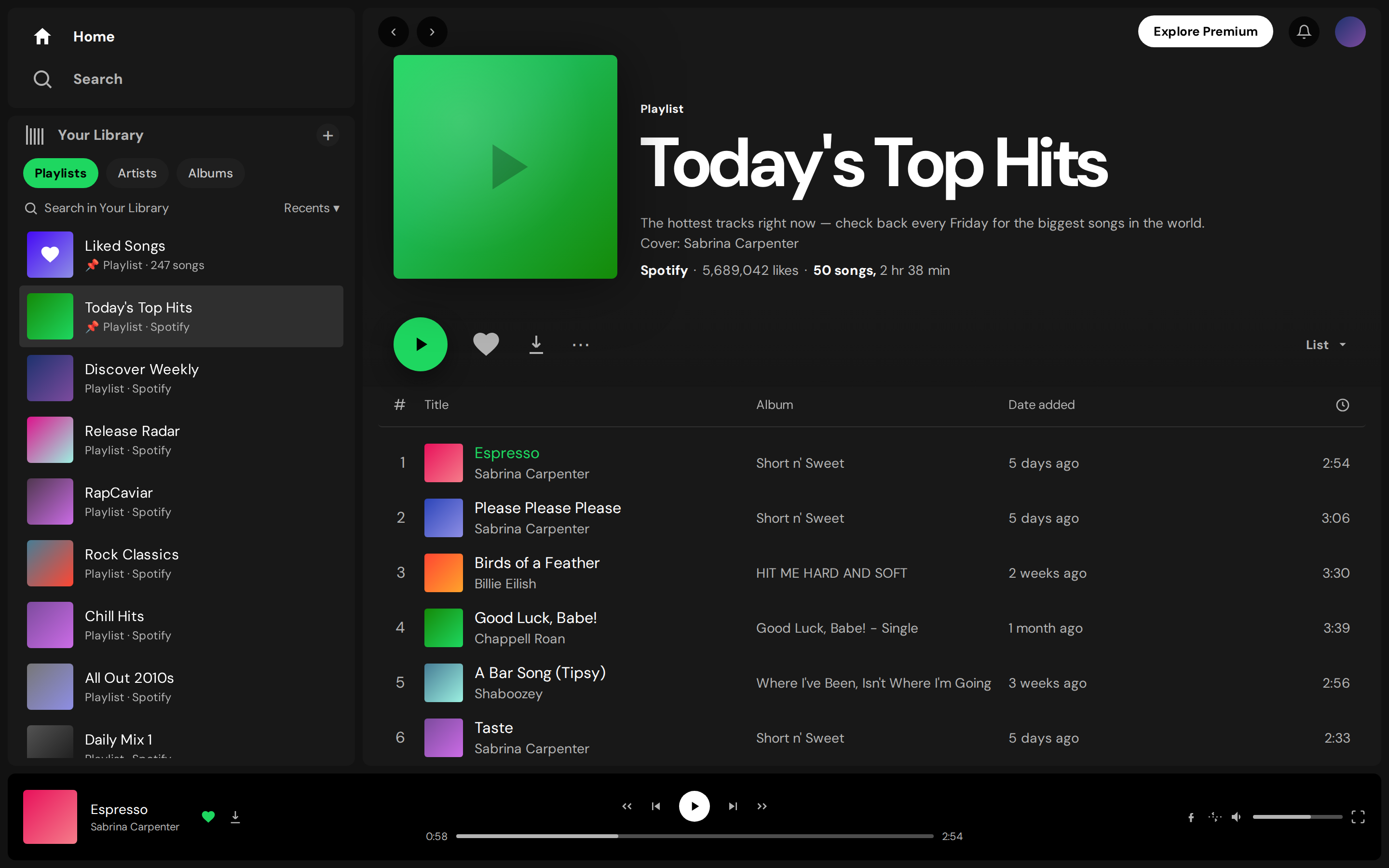1389x868 pixels.
Task: Open the connect devices icon
Action: (x=1214, y=816)
